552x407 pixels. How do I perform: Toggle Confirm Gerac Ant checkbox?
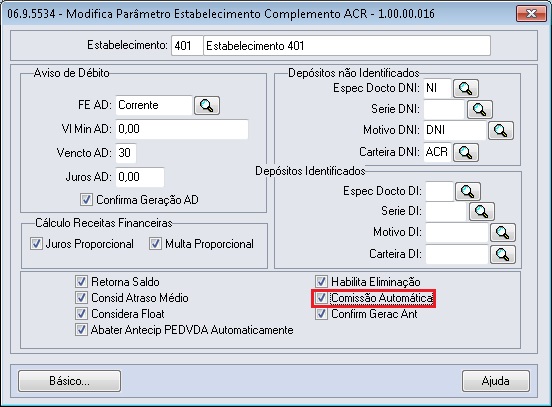[321, 314]
